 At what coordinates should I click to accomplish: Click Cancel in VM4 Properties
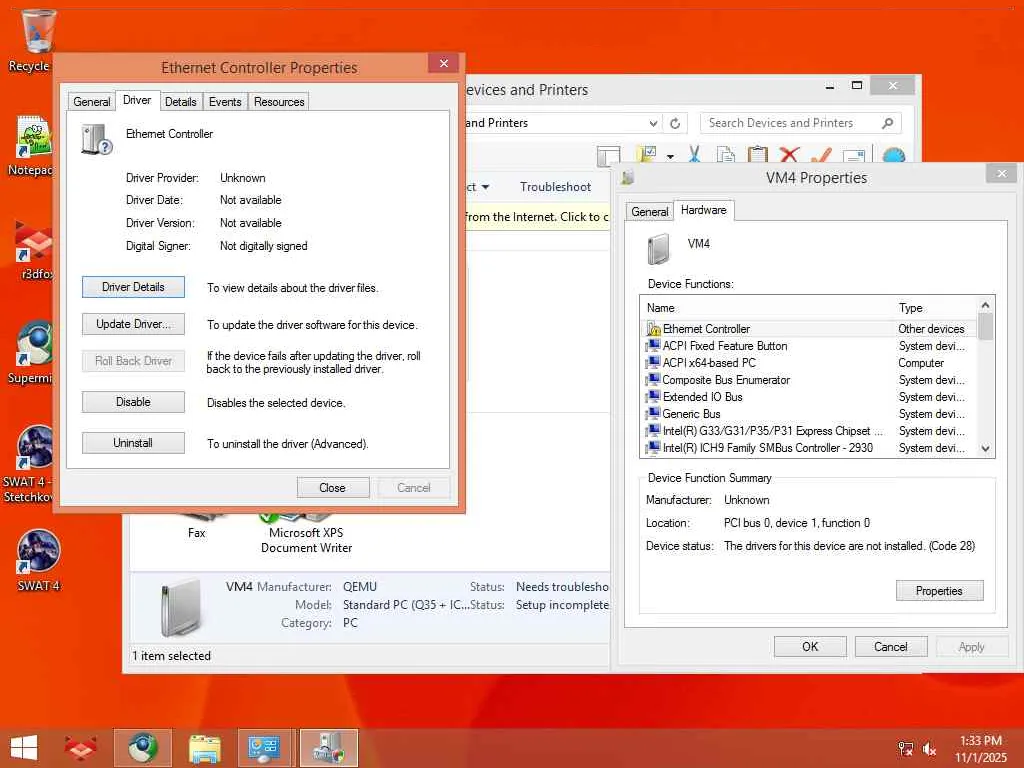coord(891,647)
